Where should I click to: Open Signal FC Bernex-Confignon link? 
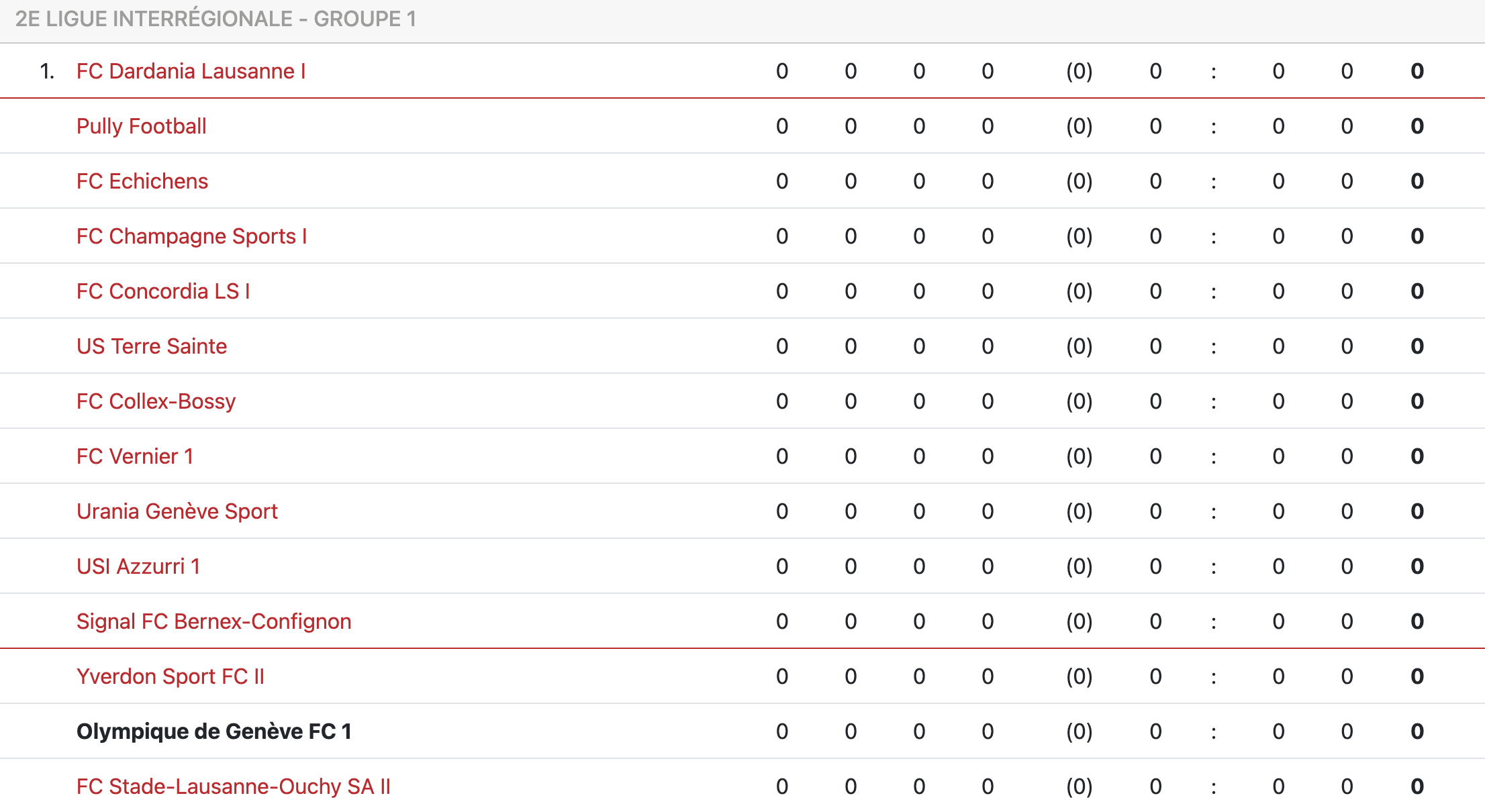213,621
